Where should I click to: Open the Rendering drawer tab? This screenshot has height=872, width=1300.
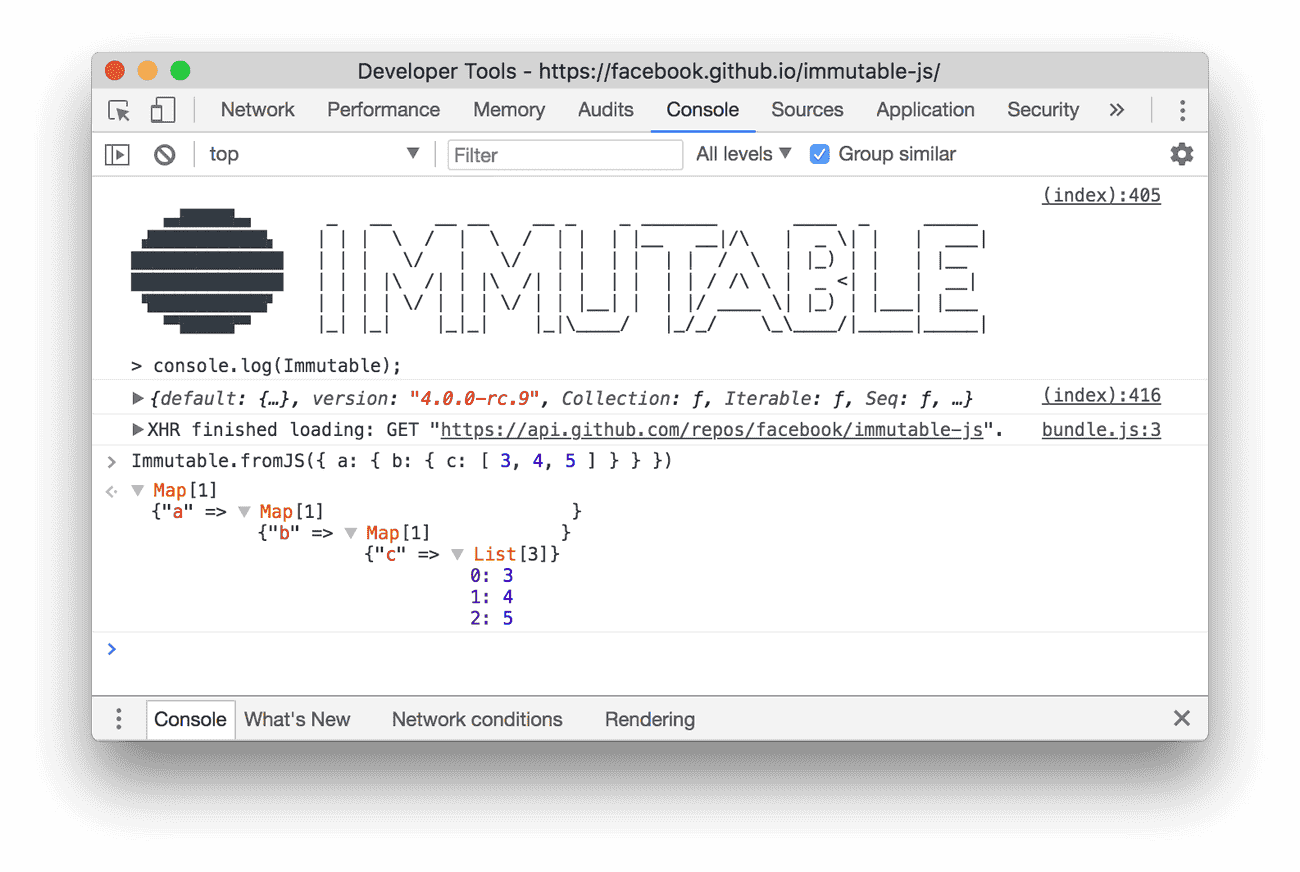click(x=650, y=719)
